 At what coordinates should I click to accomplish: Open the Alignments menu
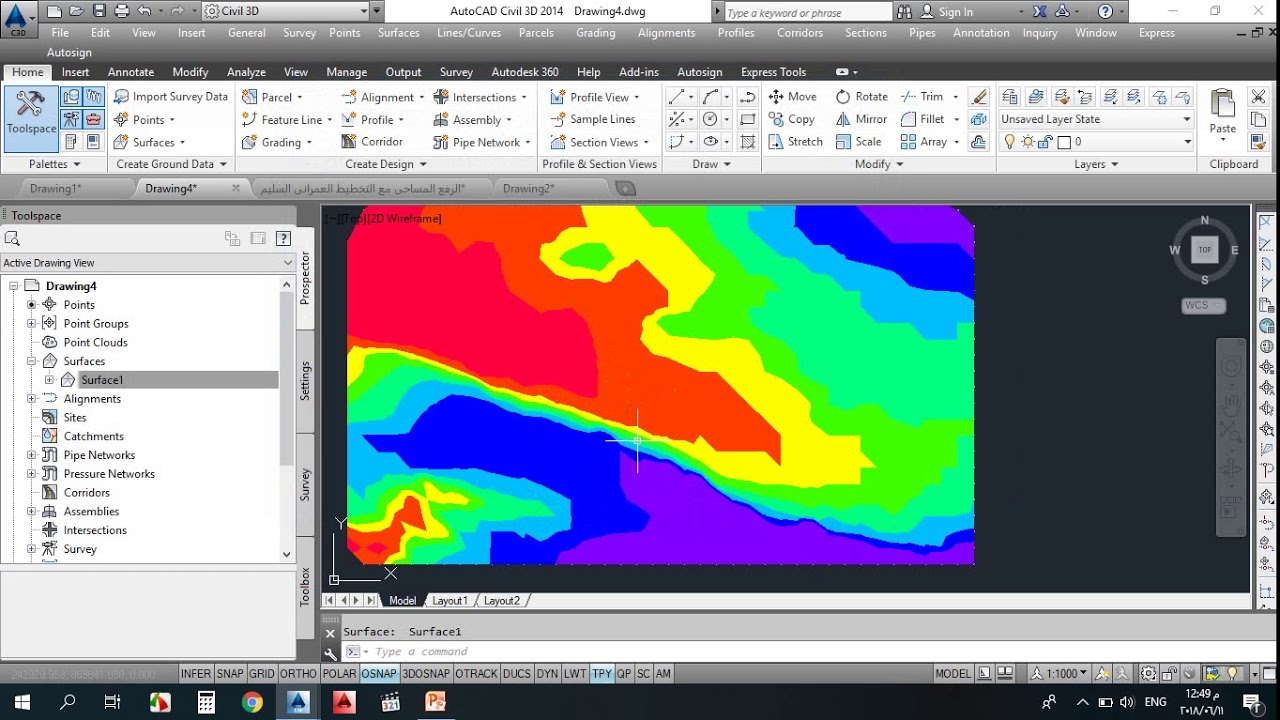(666, 33)
